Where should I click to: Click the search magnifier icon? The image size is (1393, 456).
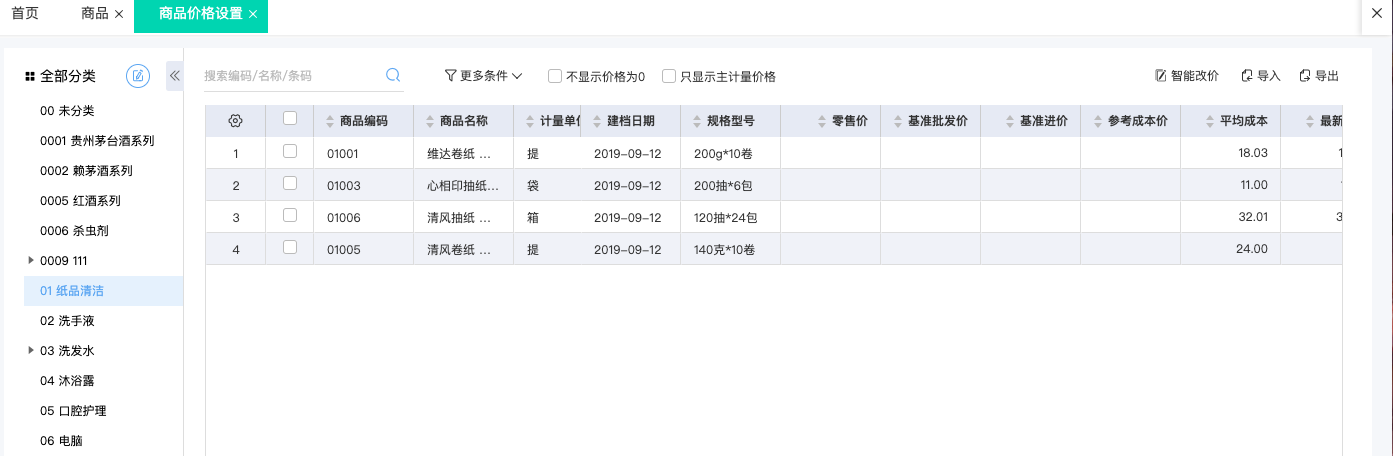393,75
